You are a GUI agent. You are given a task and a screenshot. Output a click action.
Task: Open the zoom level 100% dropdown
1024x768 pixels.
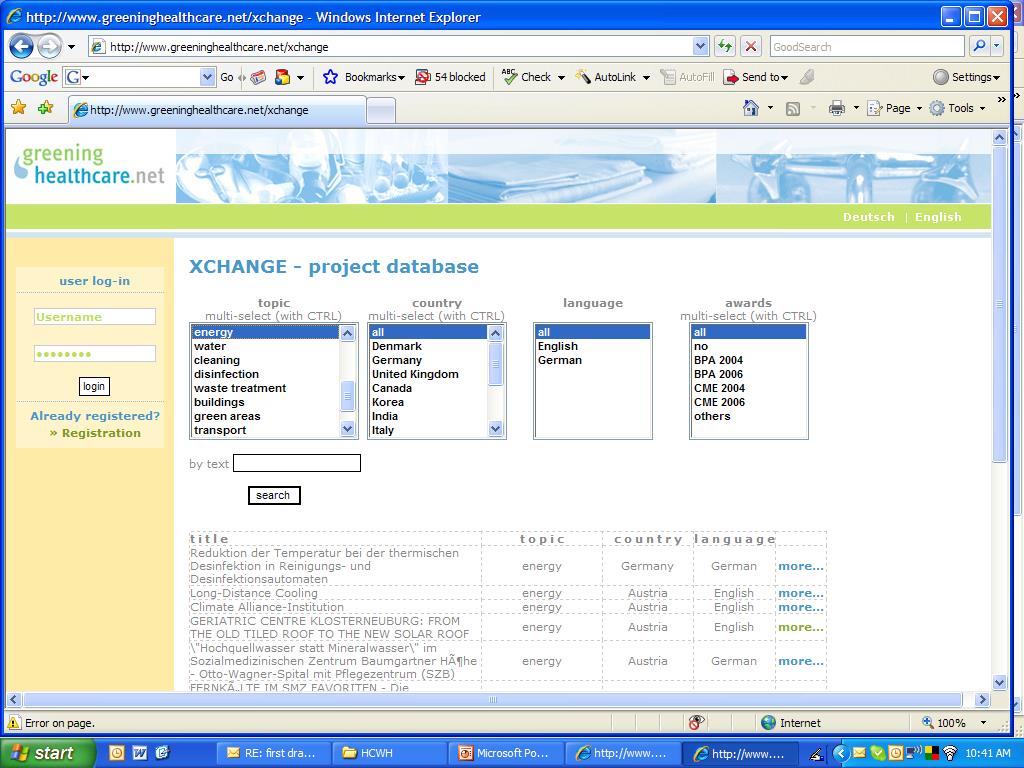tap(983, 723)
